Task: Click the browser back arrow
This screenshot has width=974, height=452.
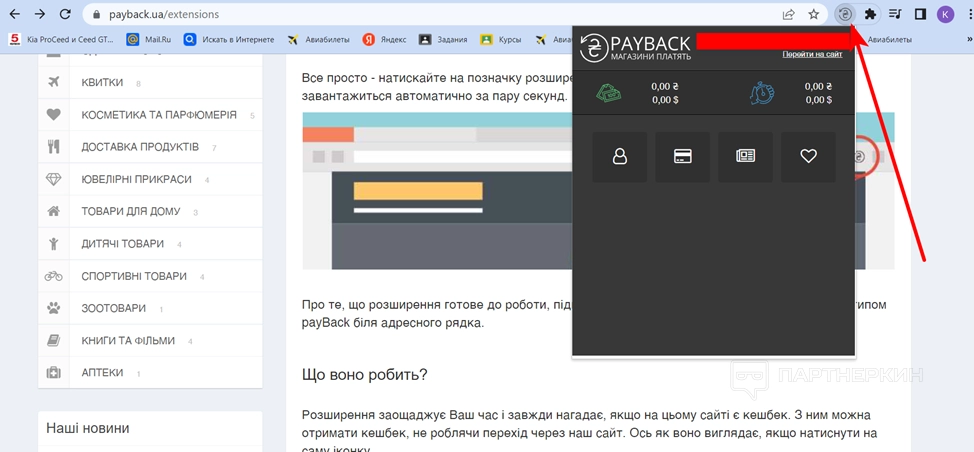Action: click(x=14, y=14)
